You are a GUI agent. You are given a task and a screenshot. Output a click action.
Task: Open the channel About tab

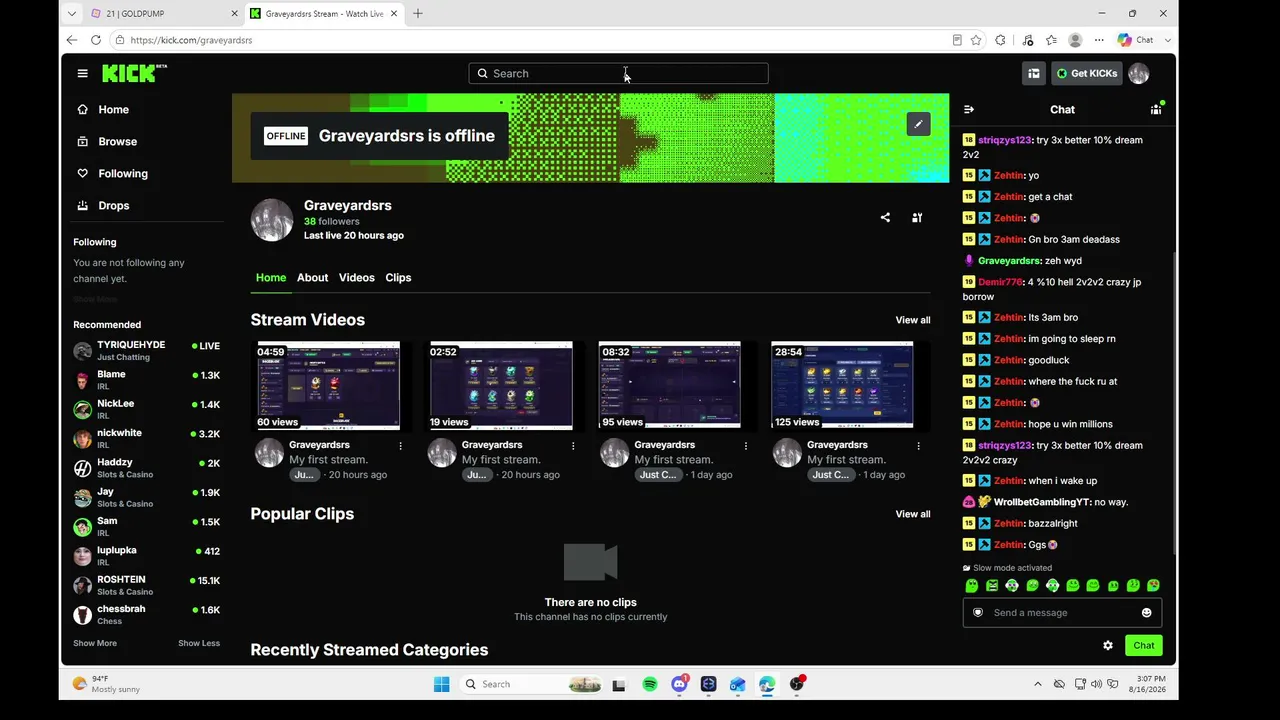click(x=312, y=277)
